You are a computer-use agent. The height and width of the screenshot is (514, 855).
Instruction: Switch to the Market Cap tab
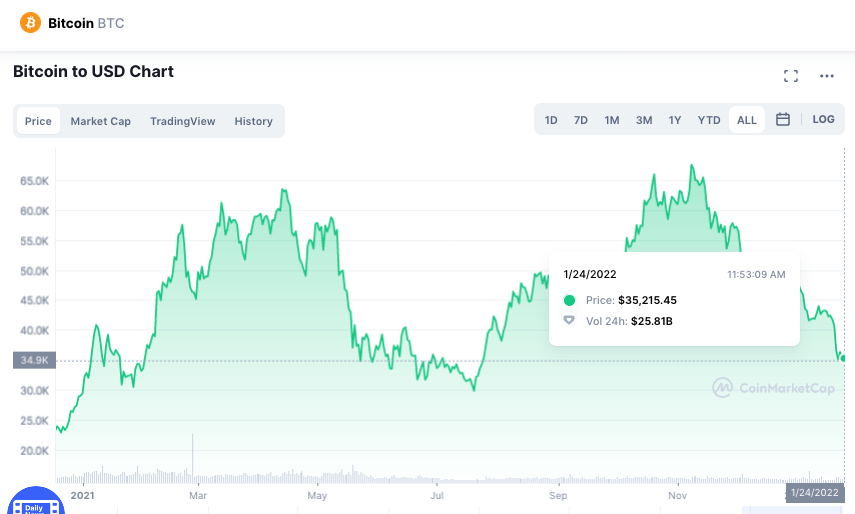[100, 121]
